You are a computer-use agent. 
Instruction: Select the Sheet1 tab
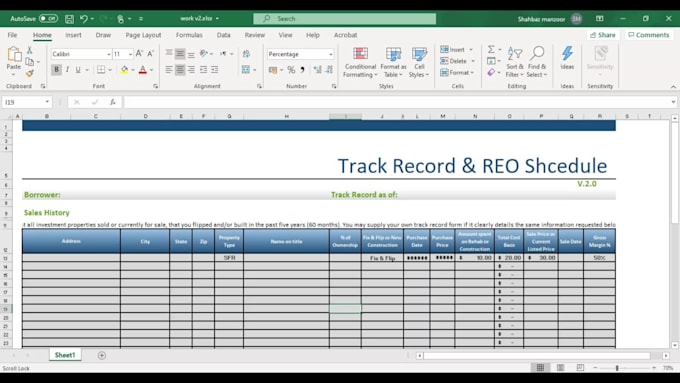(65, 355)
